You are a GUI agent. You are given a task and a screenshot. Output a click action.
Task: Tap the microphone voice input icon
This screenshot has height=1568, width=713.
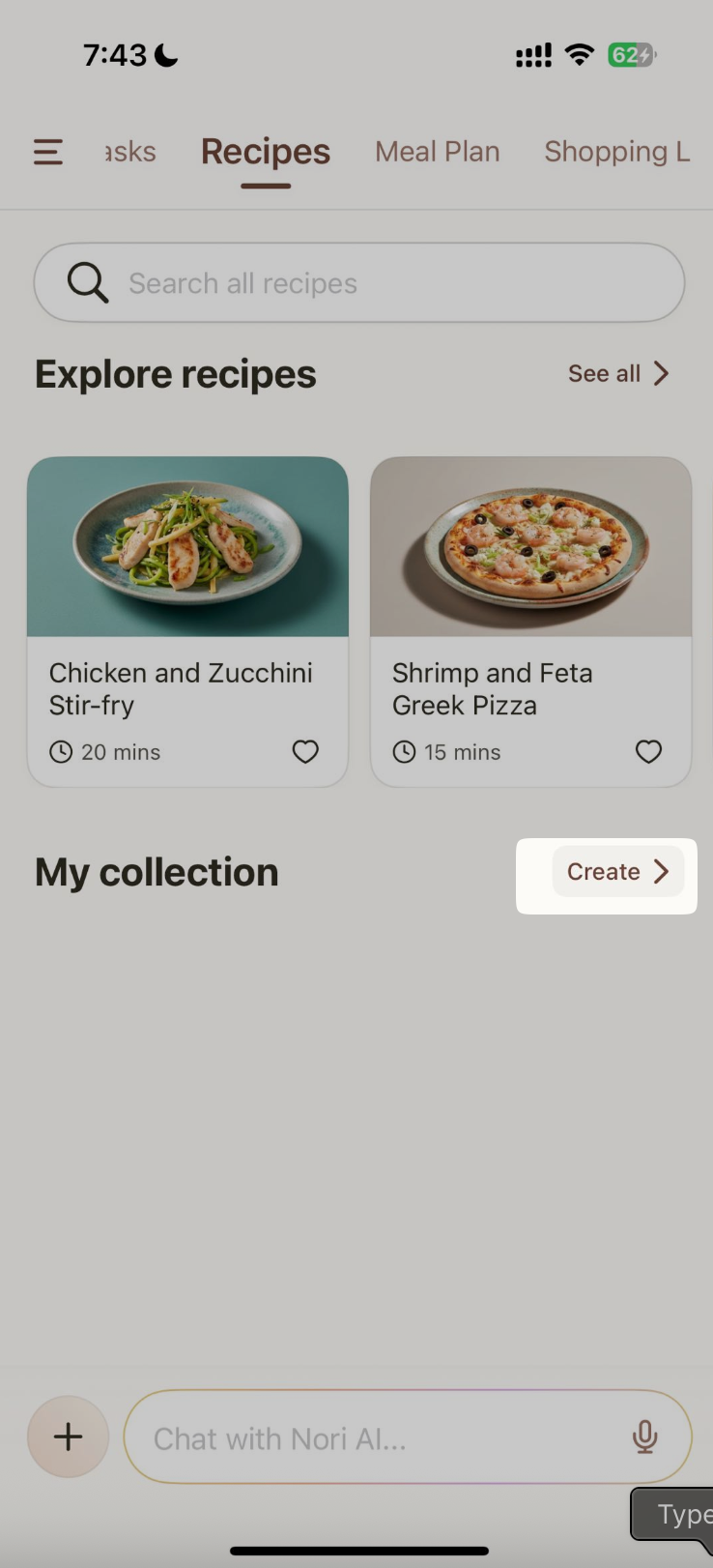point(644,1437)
